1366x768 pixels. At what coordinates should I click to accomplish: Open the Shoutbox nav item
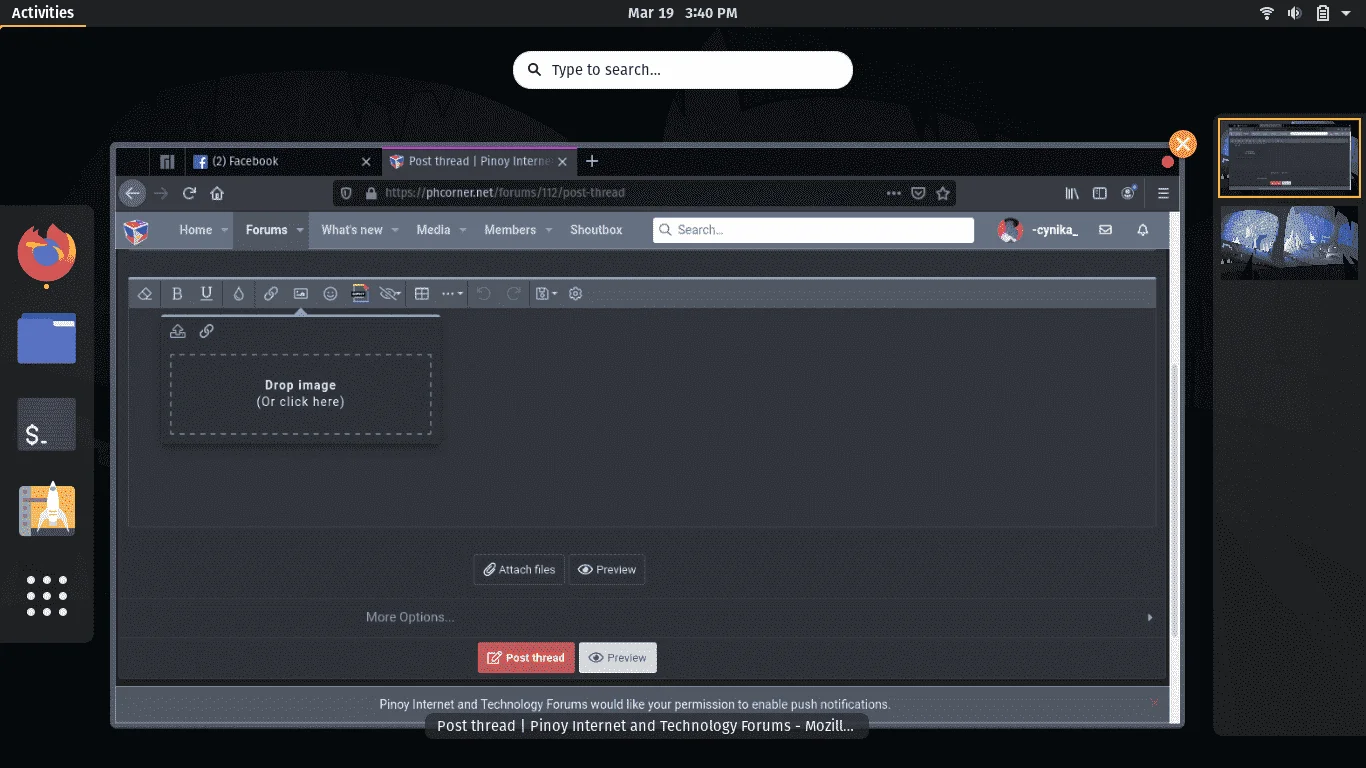coord(596,230)
